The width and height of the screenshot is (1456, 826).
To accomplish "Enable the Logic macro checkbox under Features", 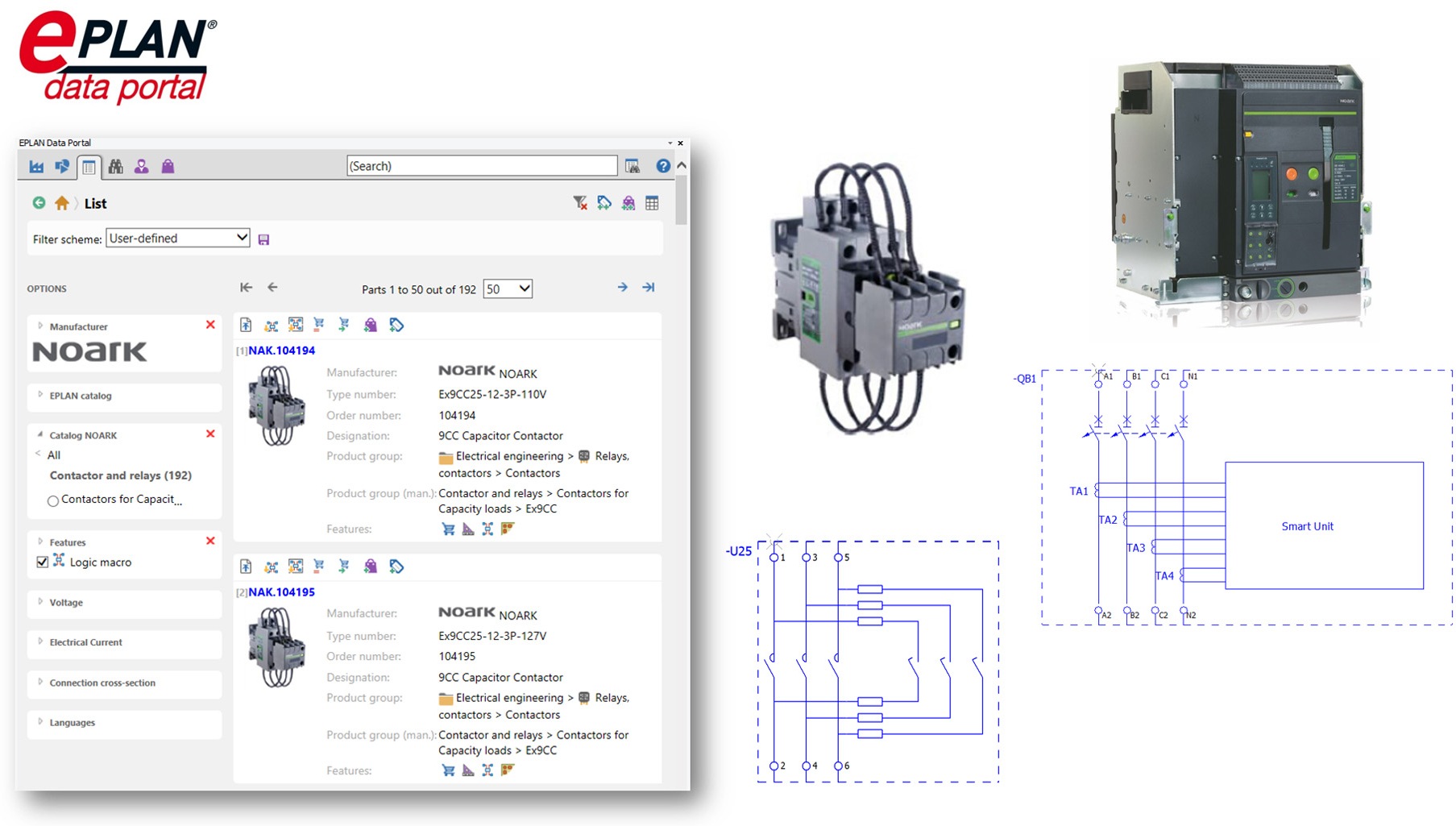I will (x=42, y=562).
